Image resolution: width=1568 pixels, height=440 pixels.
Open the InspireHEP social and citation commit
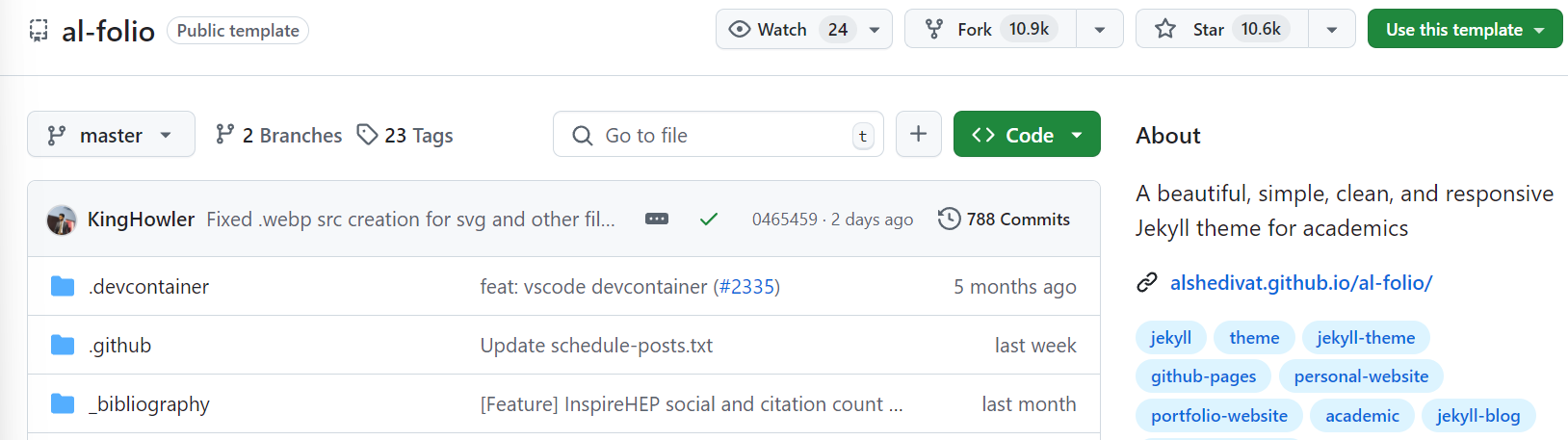(691, 404)
